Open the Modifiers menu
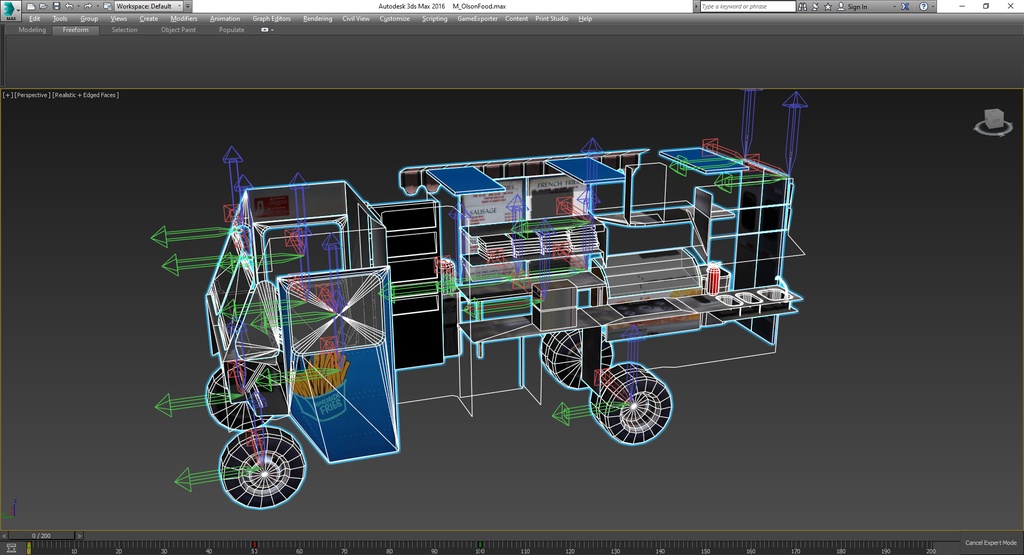This screenshot has width=1024, height=555. (184, 19)
